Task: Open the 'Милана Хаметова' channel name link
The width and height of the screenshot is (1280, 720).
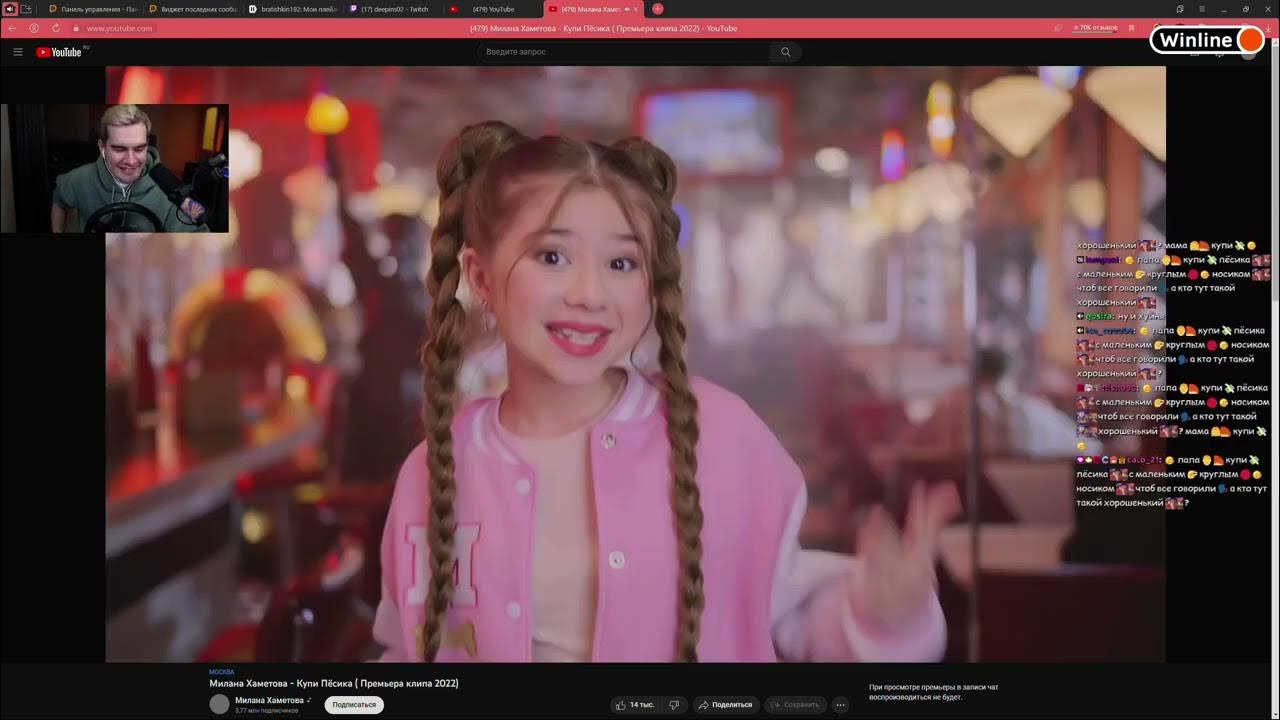Action: pos(269,700)
